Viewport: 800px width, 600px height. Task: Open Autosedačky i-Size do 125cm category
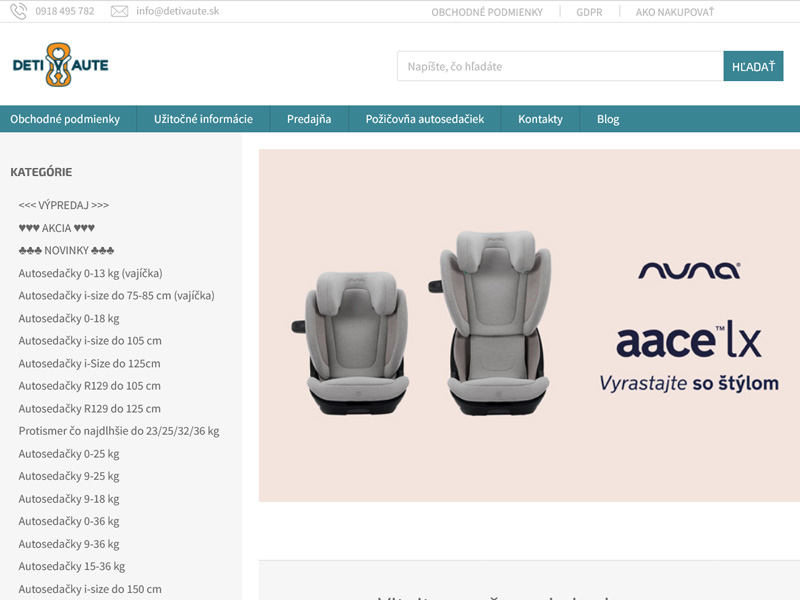[89, 364]
